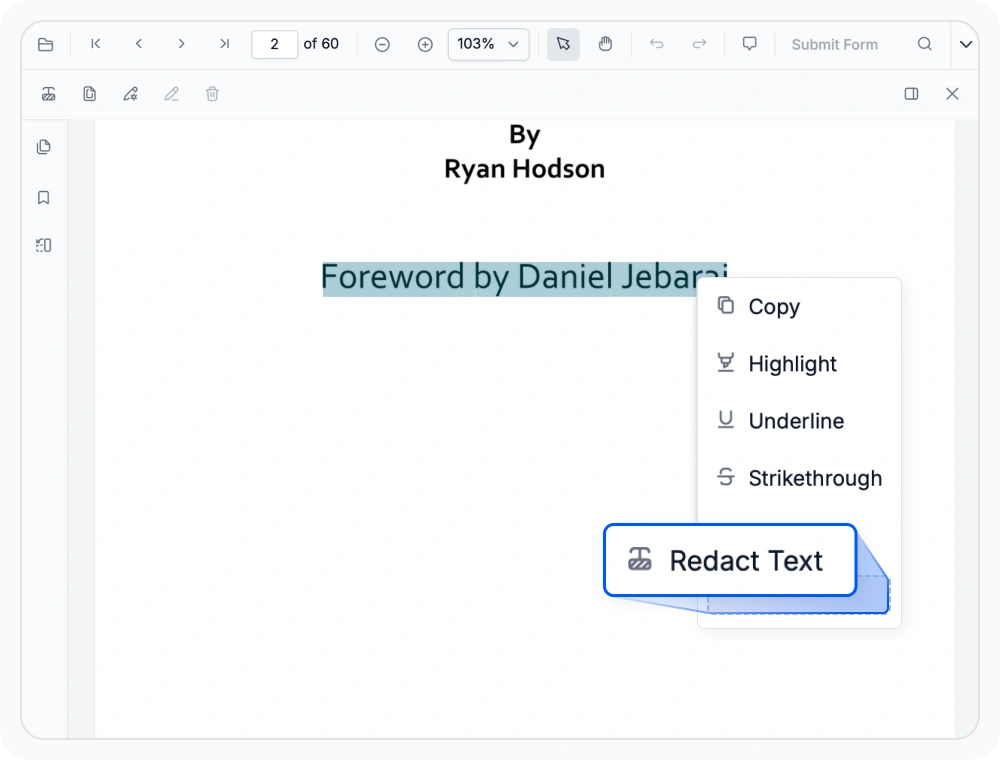The height and width of the screenshot is (760, 1000).
Task: Open the redaction properties pen icon
Action: (x=131, y=94)
